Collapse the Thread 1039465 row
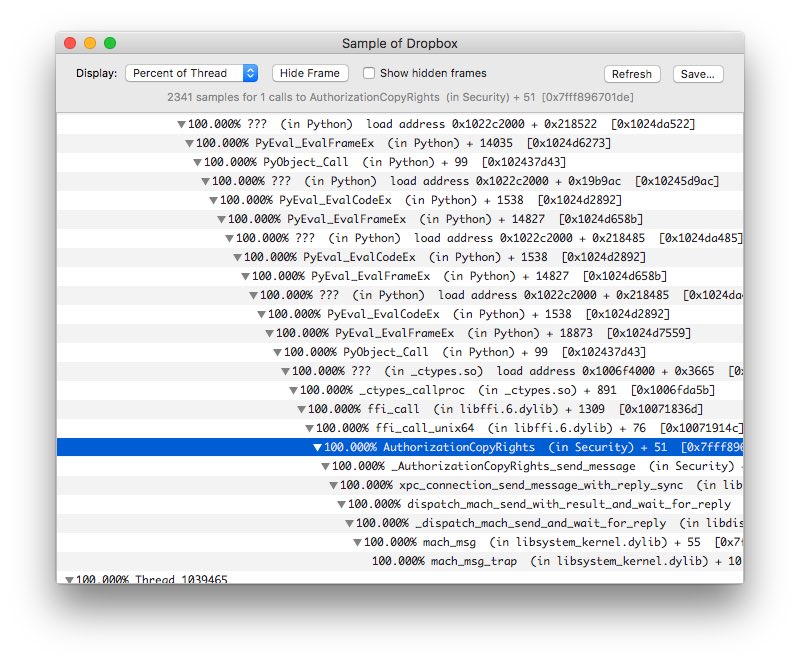 pyautogui.click(x=69, y=580)
